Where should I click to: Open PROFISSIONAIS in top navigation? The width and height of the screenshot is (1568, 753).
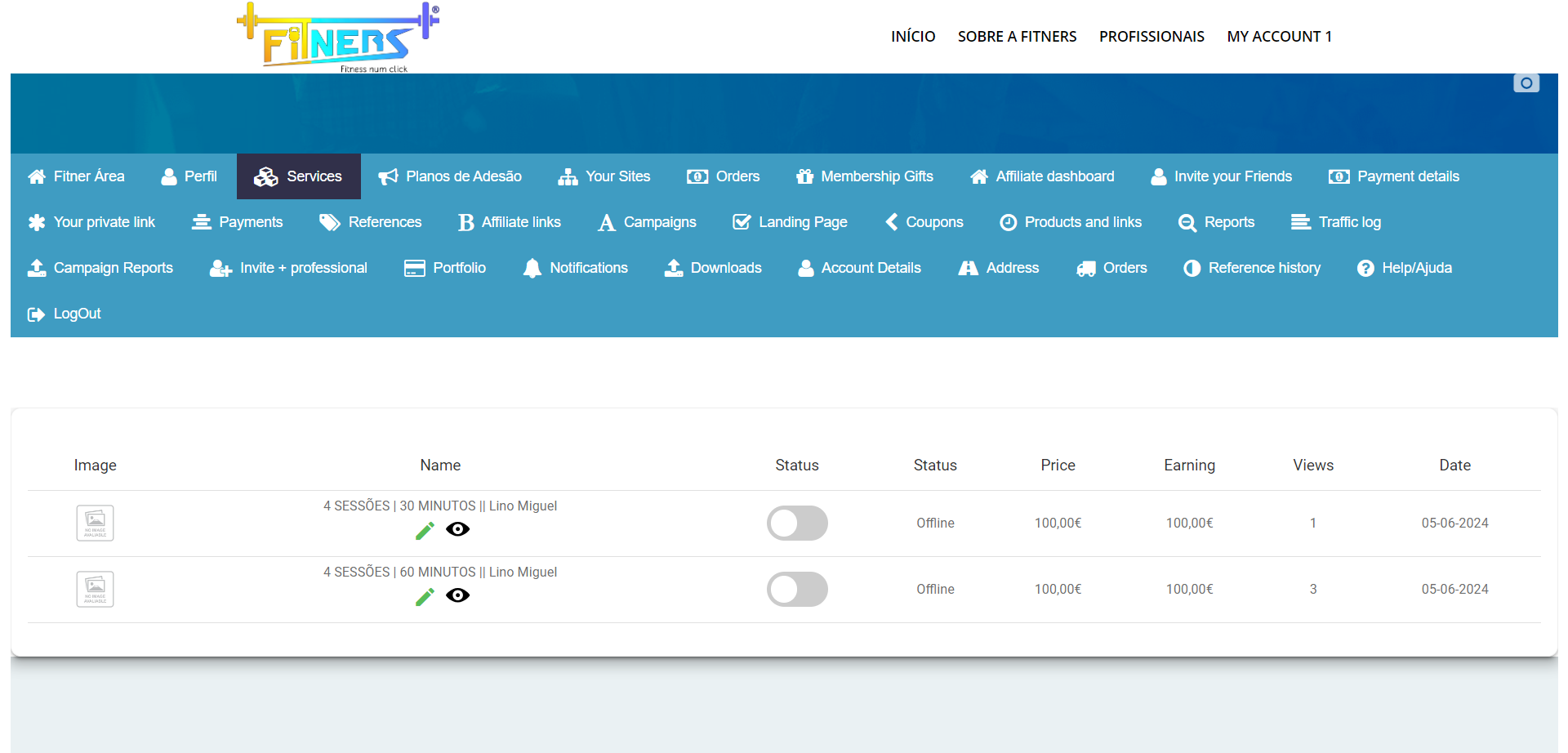[x=1151, y=37]
